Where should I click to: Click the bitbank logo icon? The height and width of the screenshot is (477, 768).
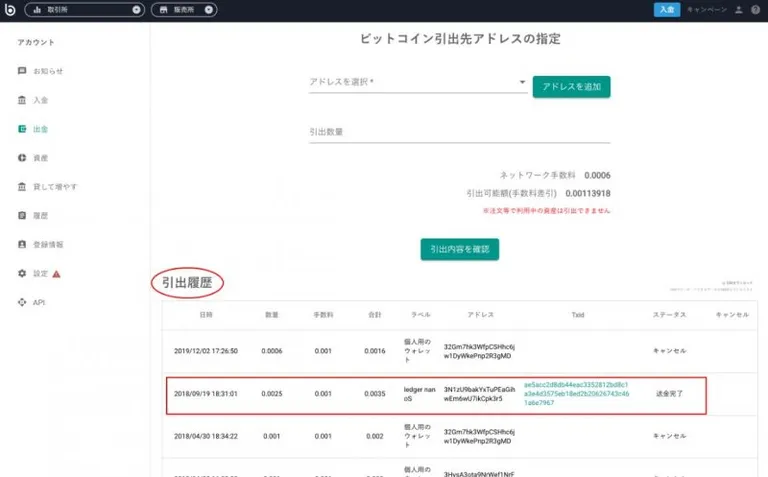[10, 9]
